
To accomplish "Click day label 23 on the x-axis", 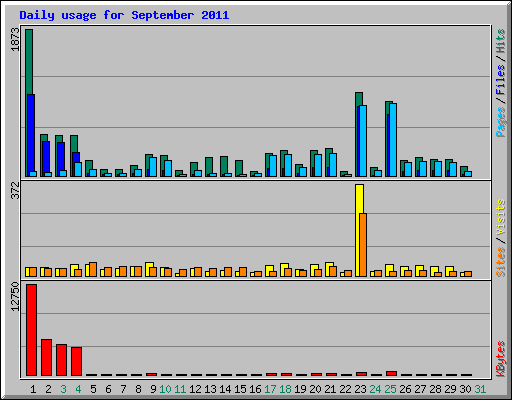I will coord(360,389).
